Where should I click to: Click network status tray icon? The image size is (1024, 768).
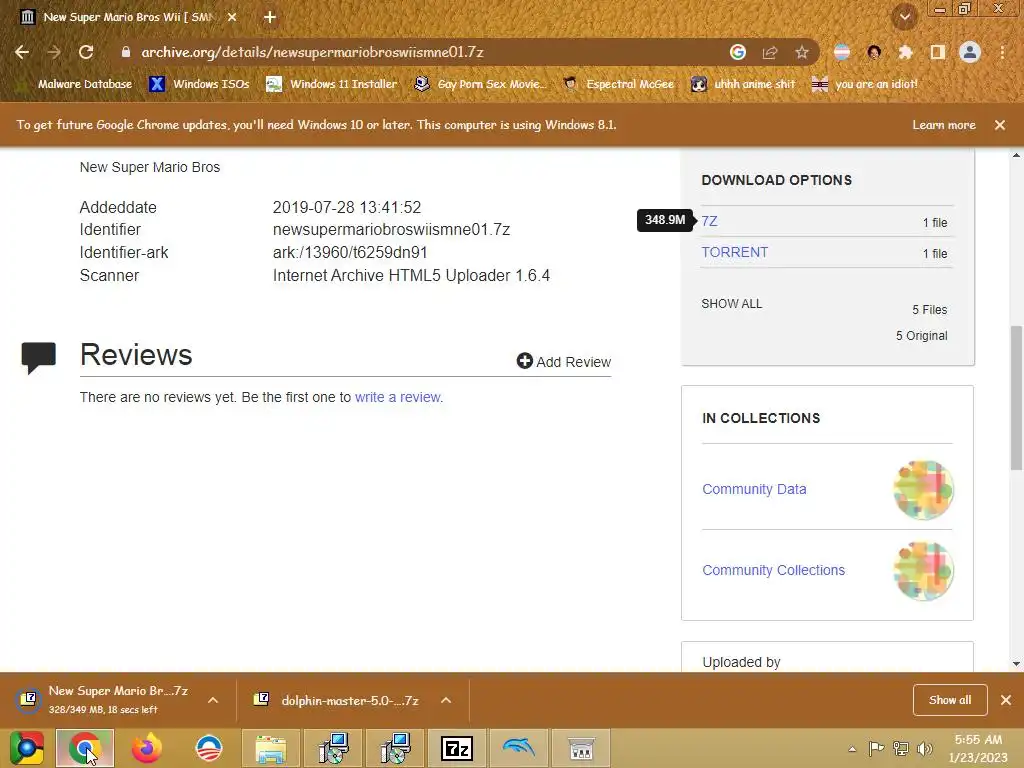(x=901, y=749)
